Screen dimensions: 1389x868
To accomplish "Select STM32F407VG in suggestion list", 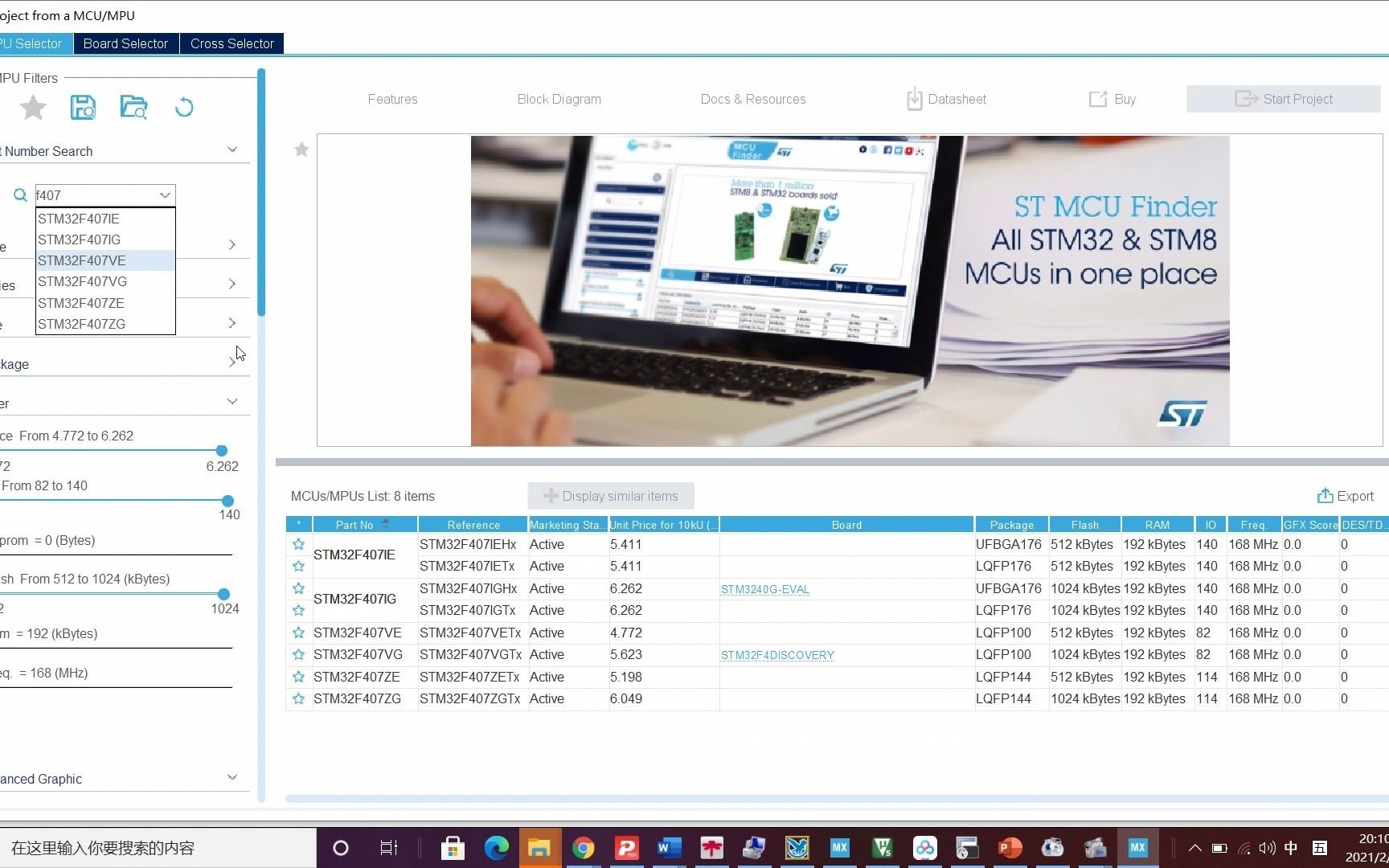I will [105, 281].
